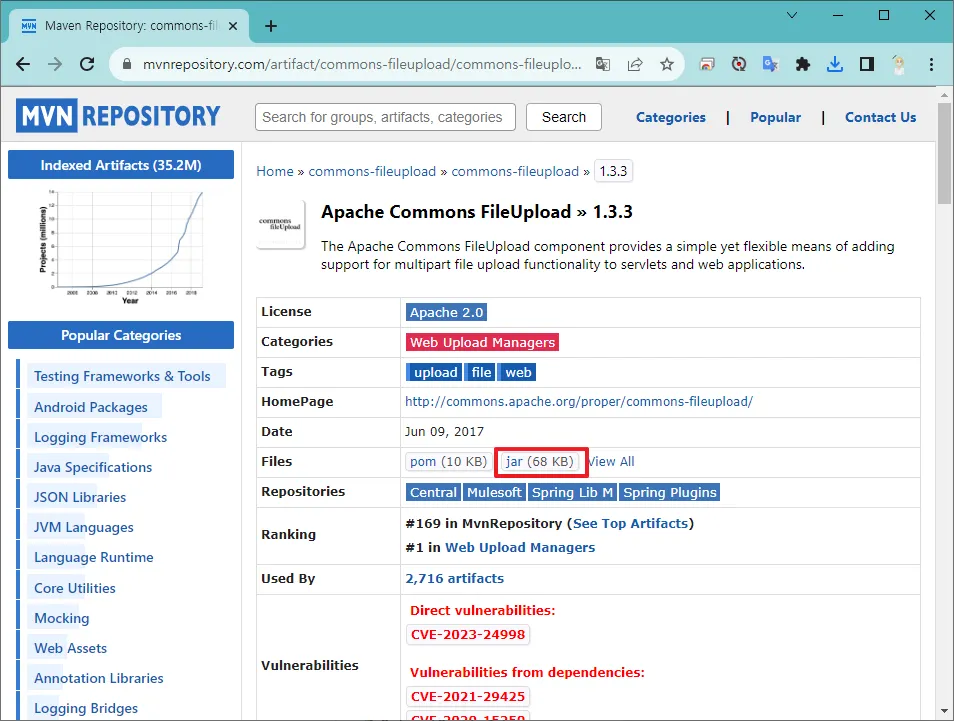Open Mocking category
The image size is (954, 721).
61,618
